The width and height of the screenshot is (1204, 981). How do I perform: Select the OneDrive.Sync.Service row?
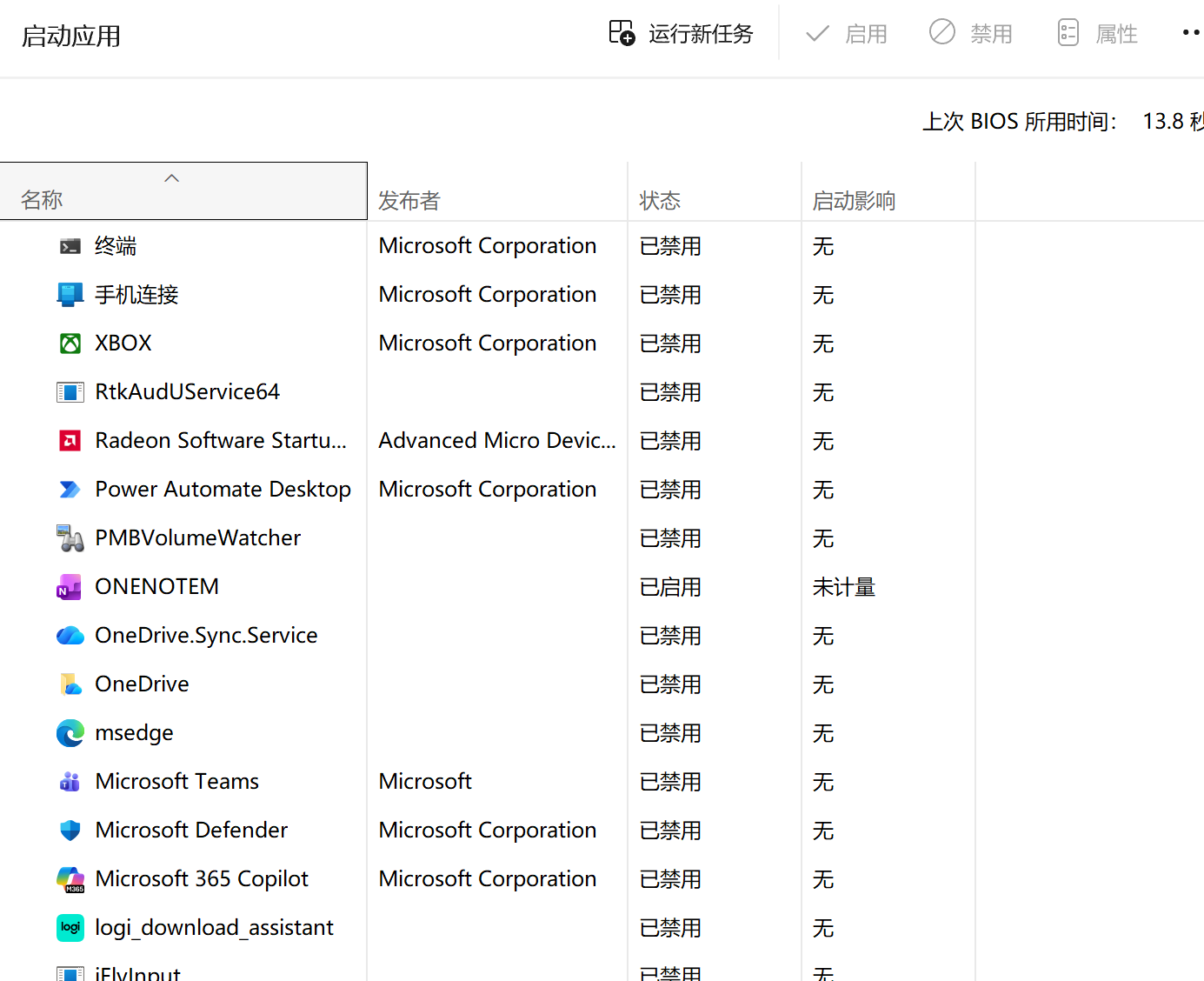click(x=602, y=636)
